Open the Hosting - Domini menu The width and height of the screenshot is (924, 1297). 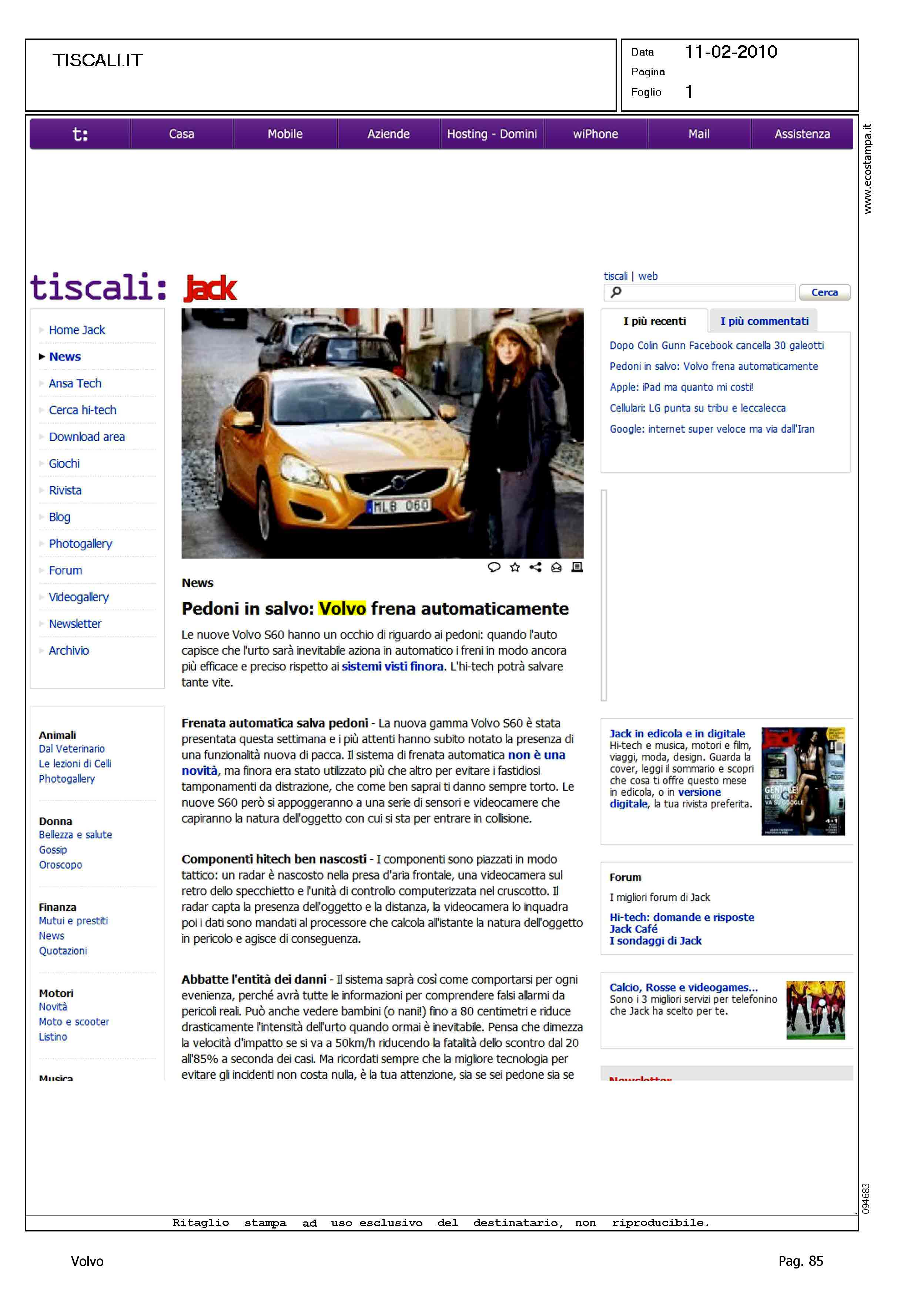click(492, 134)
